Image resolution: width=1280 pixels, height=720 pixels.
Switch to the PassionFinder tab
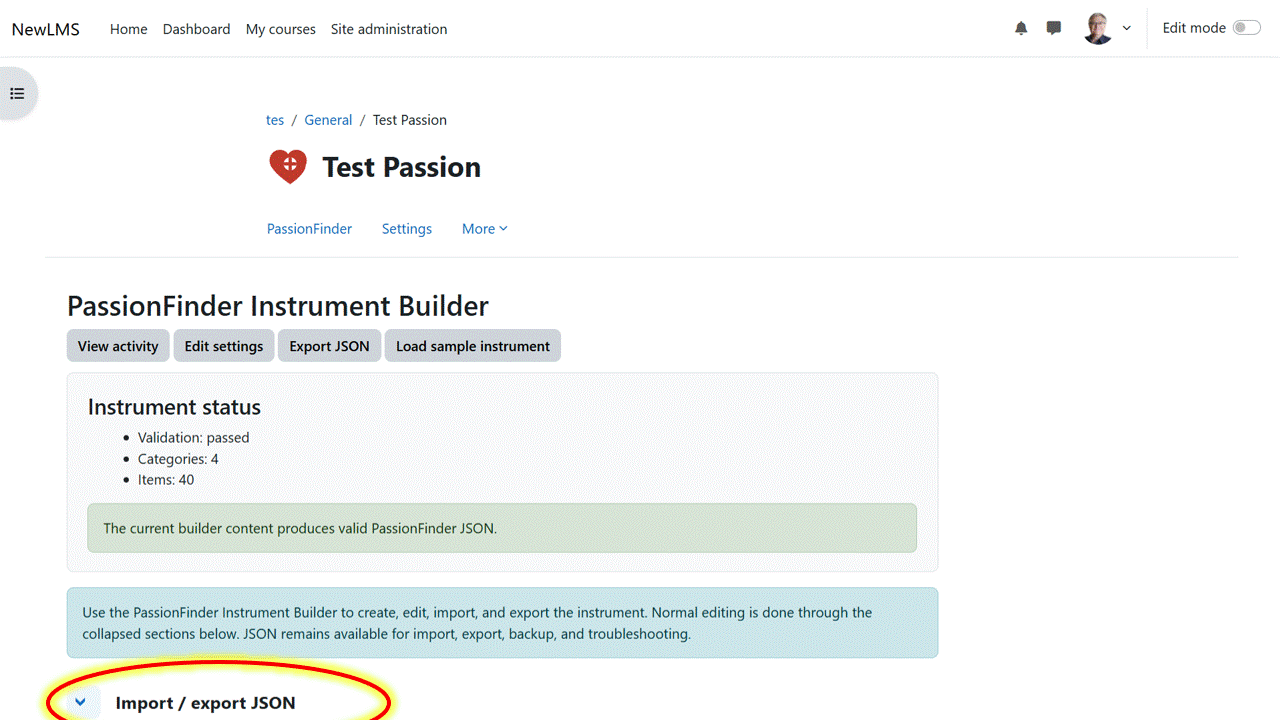coord(309,229)
